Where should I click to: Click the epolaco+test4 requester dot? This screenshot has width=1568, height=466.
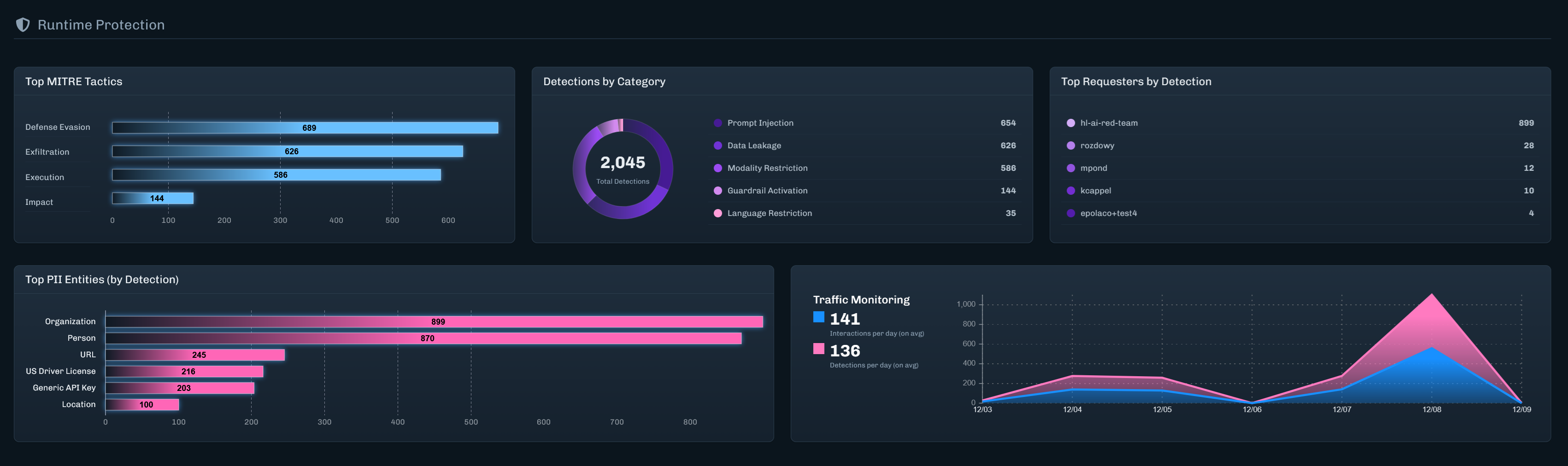coord(1071,213)
